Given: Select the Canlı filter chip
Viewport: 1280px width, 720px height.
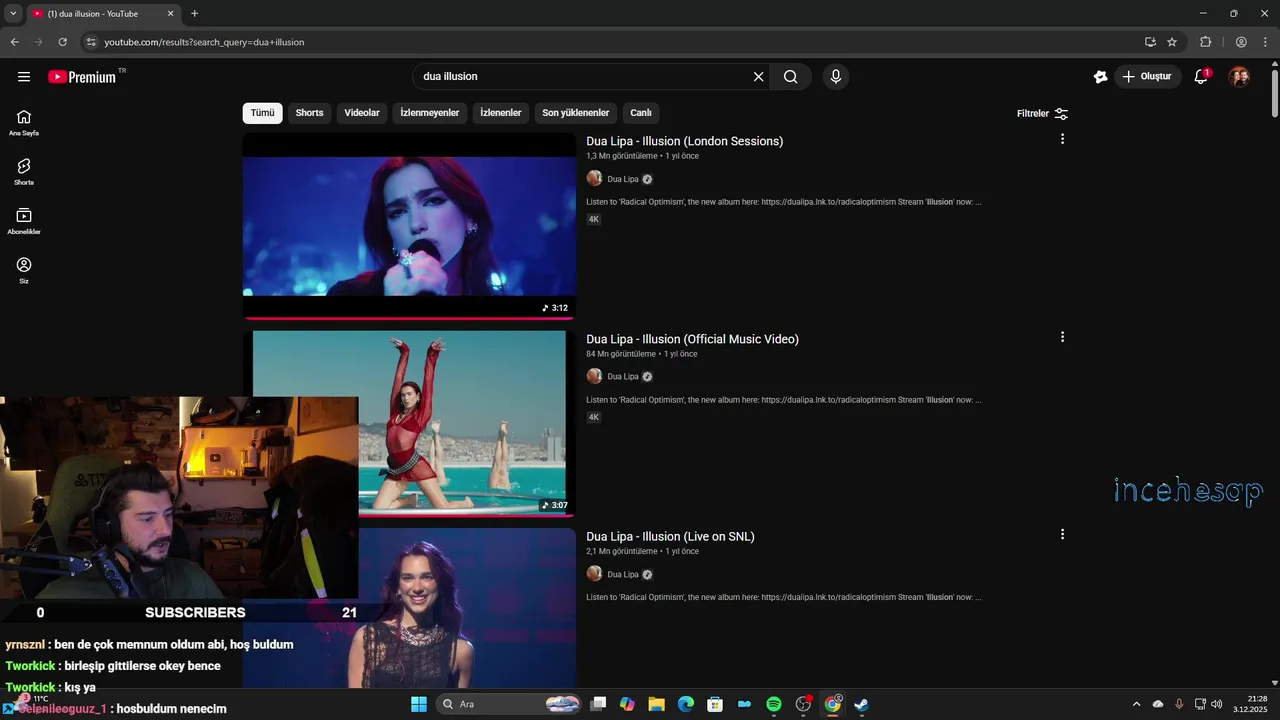Looking at the screenshot, I should [641, 113].
